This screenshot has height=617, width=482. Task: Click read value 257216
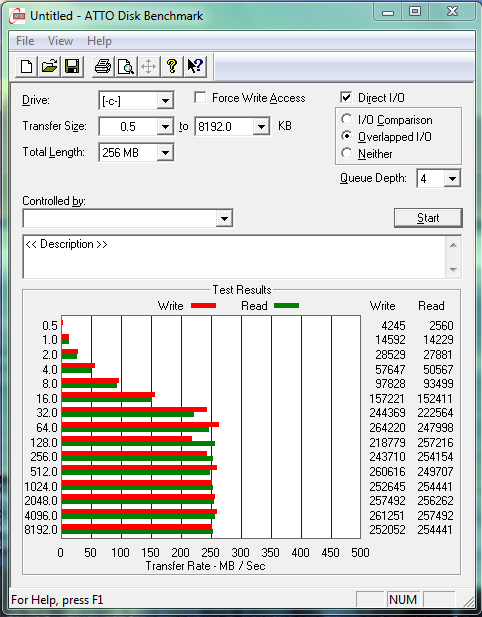tap(435, 443)
